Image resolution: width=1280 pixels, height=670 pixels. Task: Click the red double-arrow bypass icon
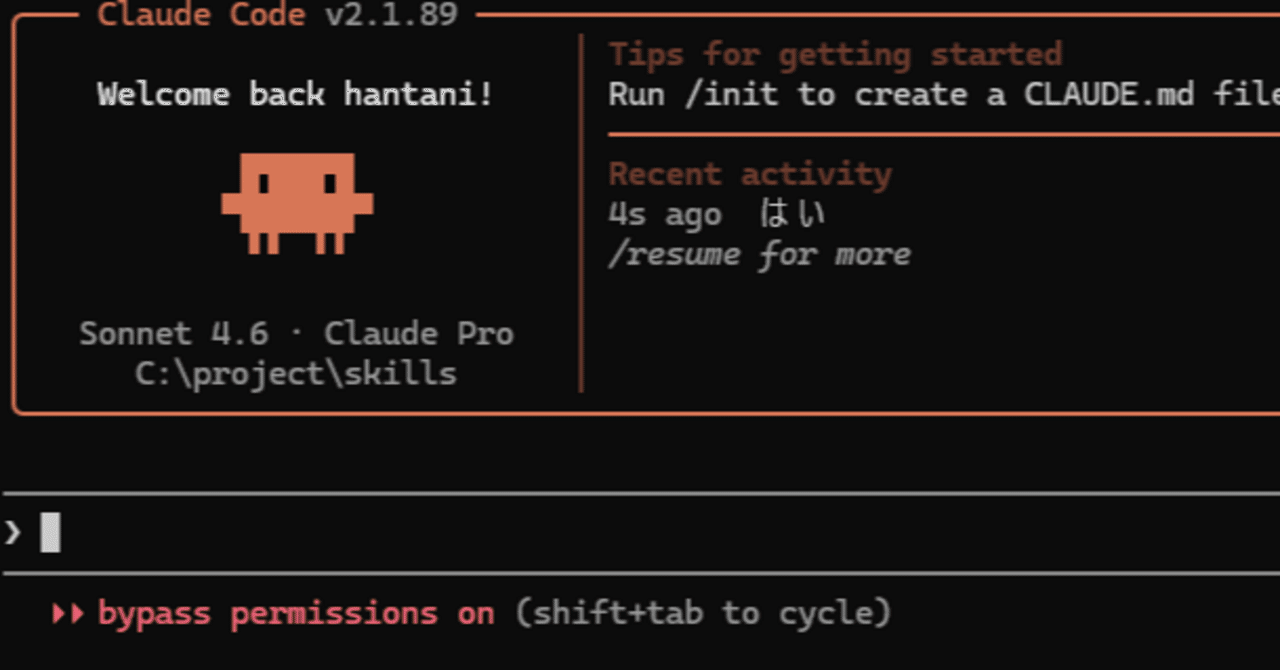pyautogui.click(x=67, y=613)
